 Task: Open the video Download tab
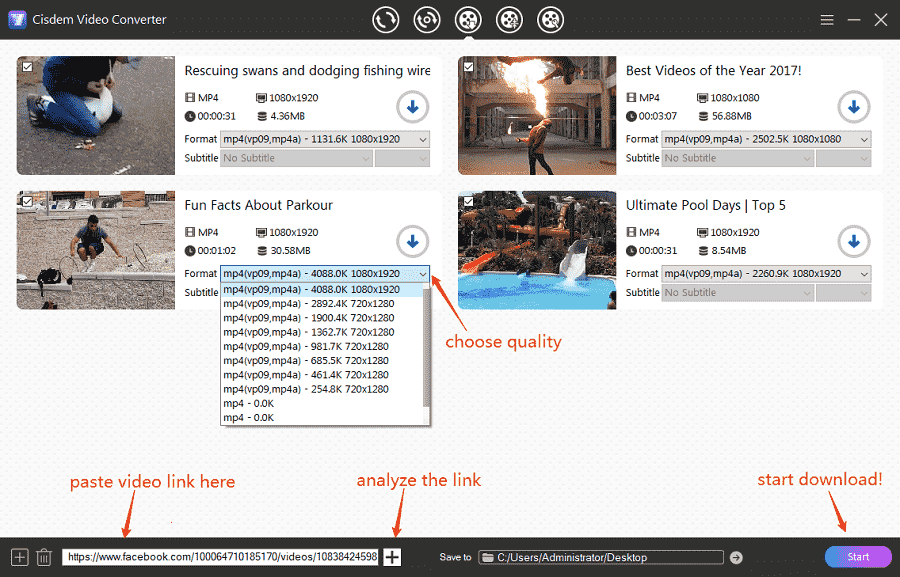[468, 20]
